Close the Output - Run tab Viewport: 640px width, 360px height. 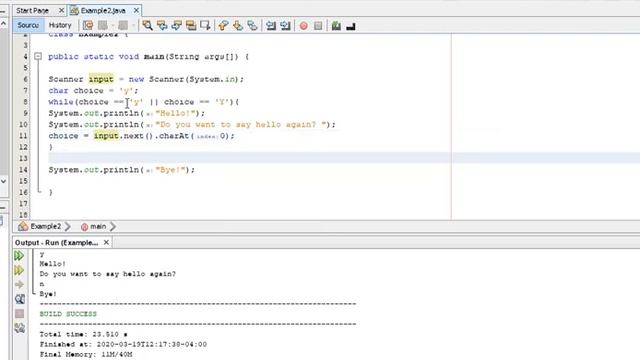(106, 242)
